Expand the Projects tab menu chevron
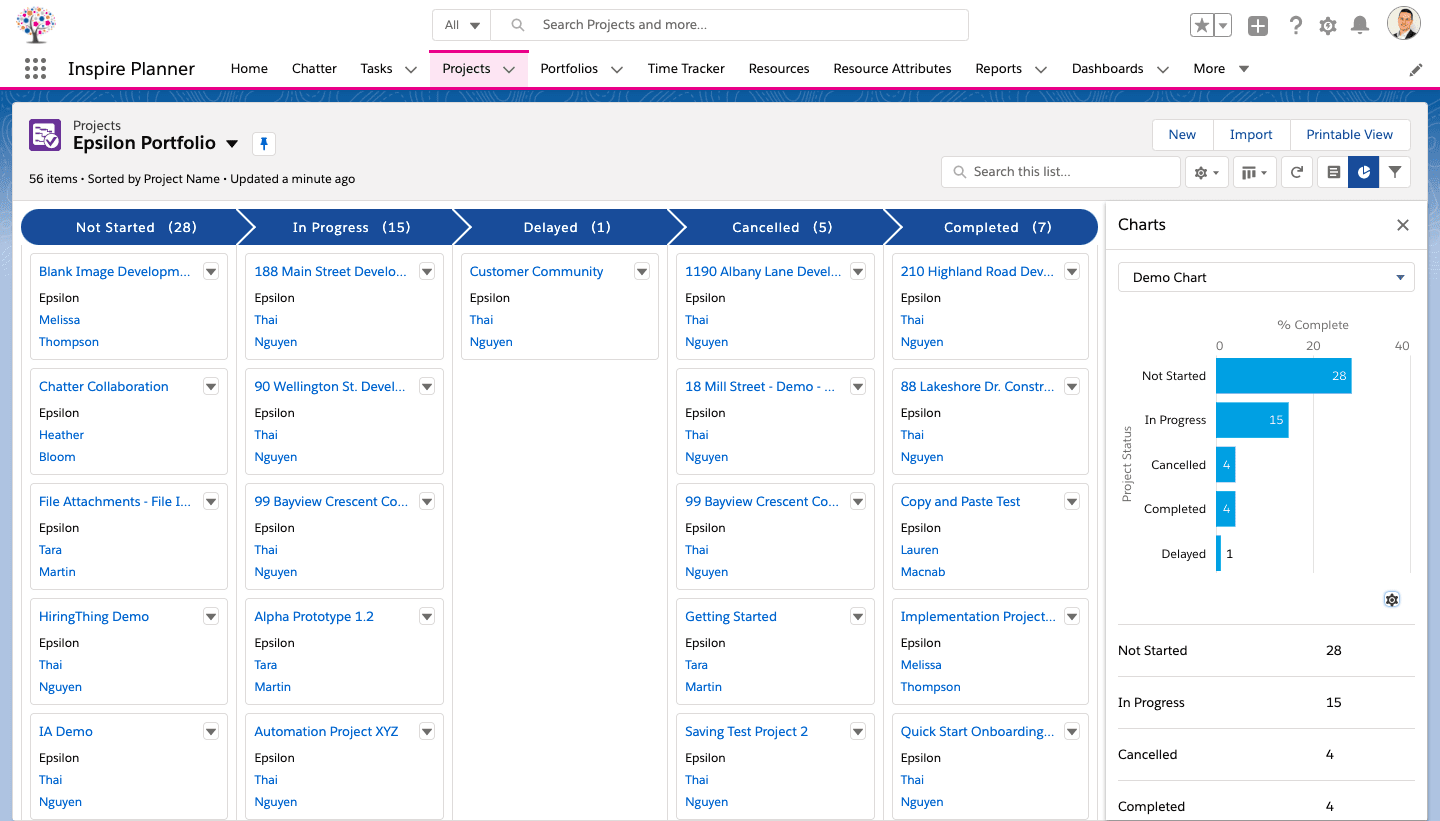 (x=509, y=69)
